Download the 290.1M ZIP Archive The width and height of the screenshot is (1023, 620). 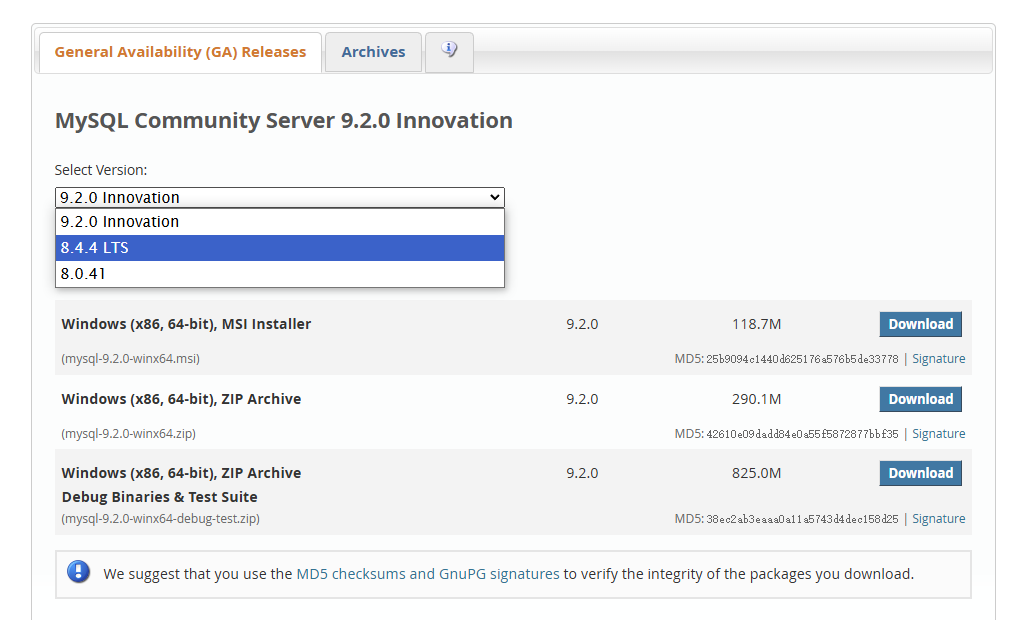tap(921, 399)
